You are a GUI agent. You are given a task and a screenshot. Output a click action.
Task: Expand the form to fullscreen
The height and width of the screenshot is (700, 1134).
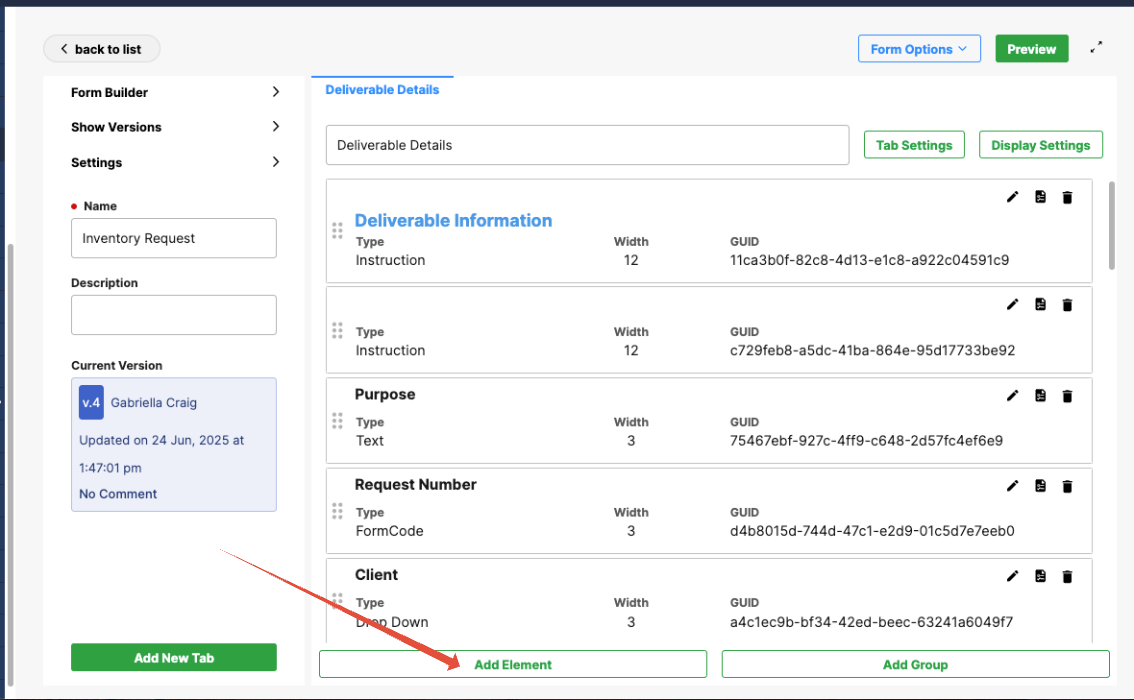click(x=1096, y=48)
